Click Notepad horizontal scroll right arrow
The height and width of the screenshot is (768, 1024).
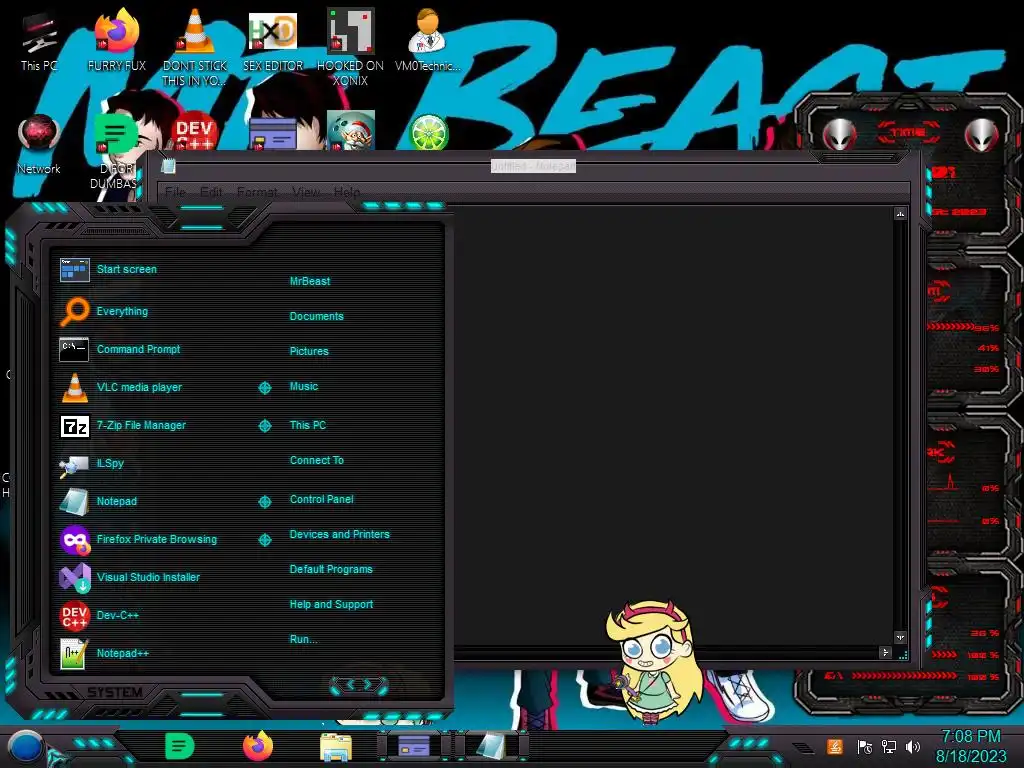coord(886,652)
